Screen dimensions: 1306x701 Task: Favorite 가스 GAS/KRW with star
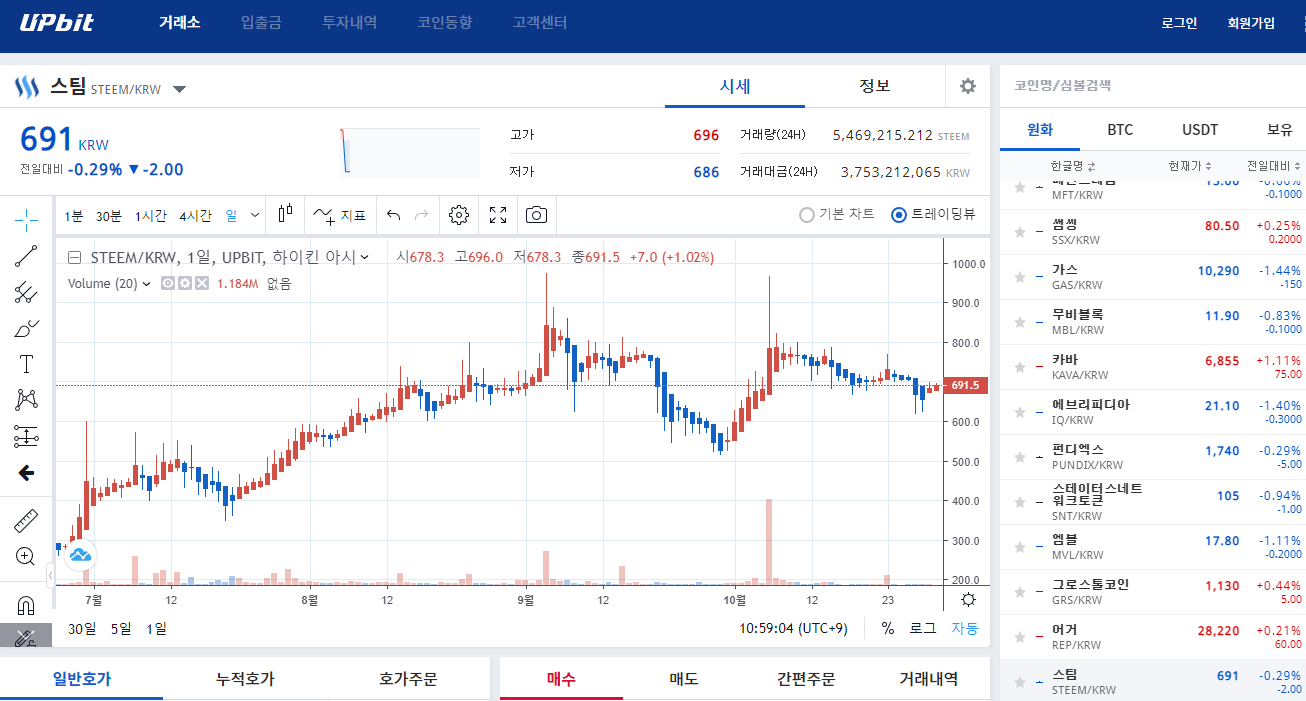pos(1019,277)
